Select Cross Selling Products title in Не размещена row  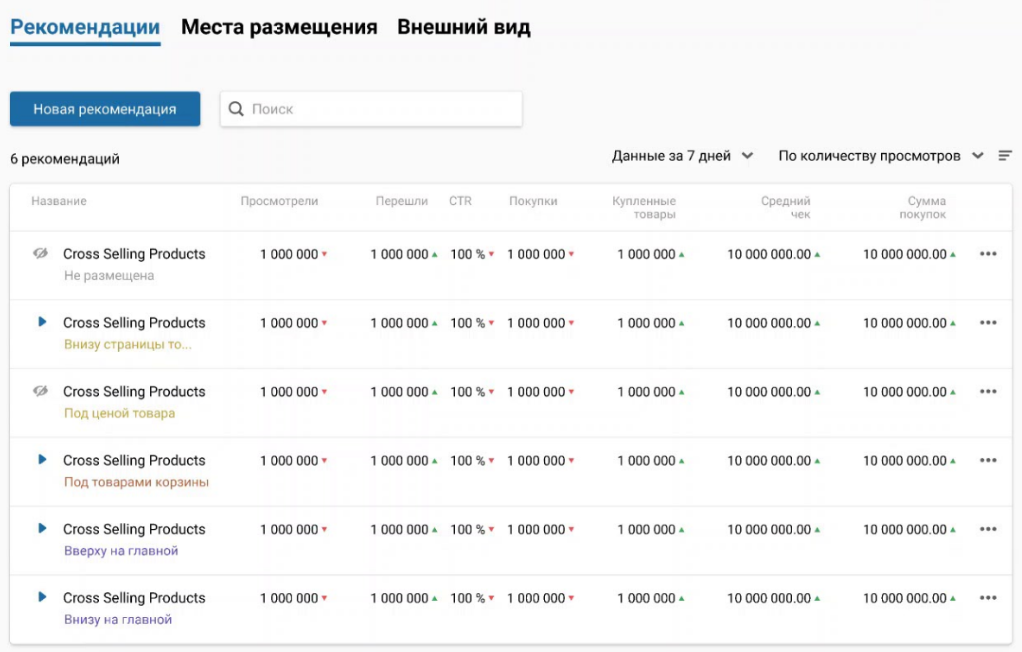(x=134, y=254)
